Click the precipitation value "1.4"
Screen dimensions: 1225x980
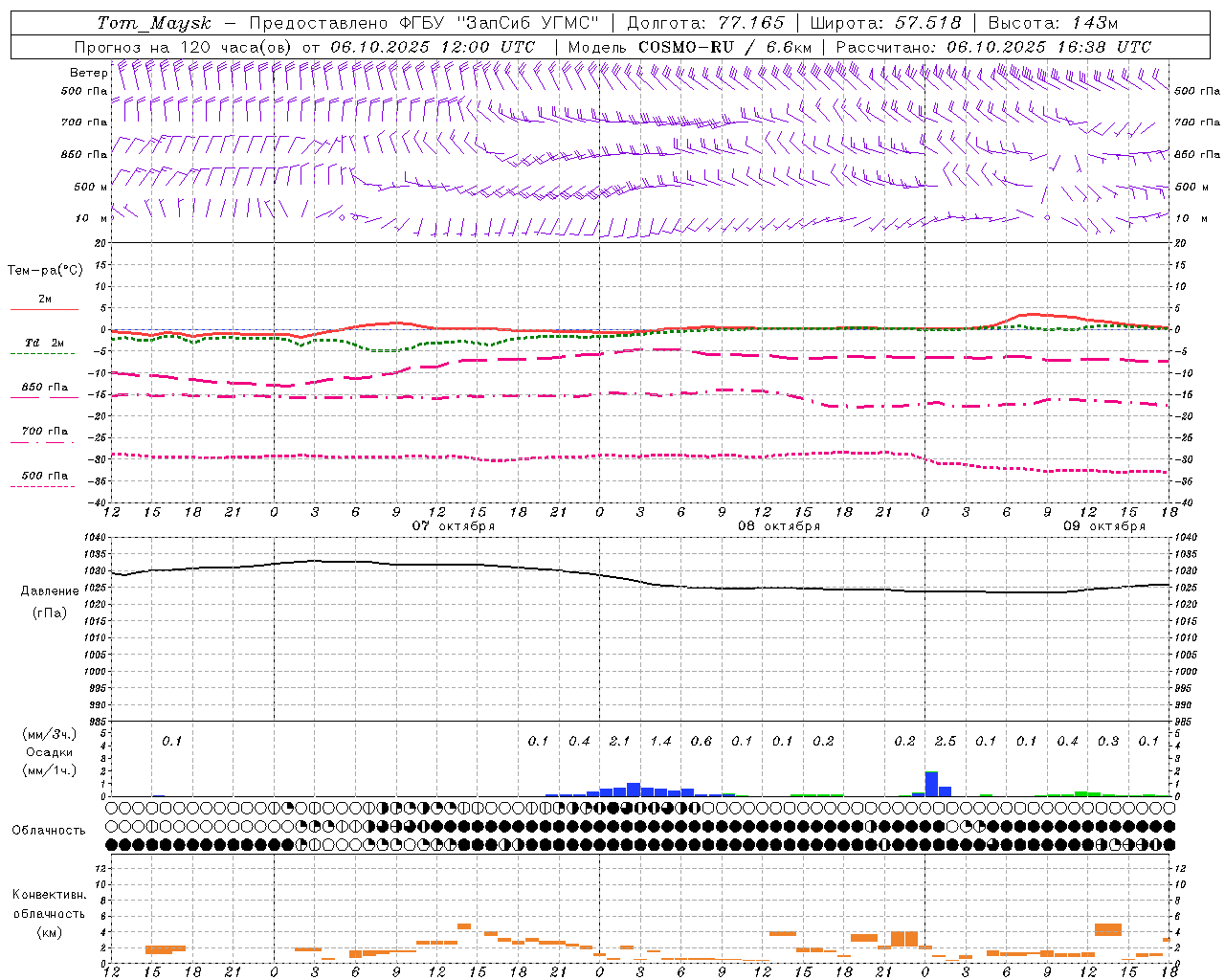coord(660,741)
